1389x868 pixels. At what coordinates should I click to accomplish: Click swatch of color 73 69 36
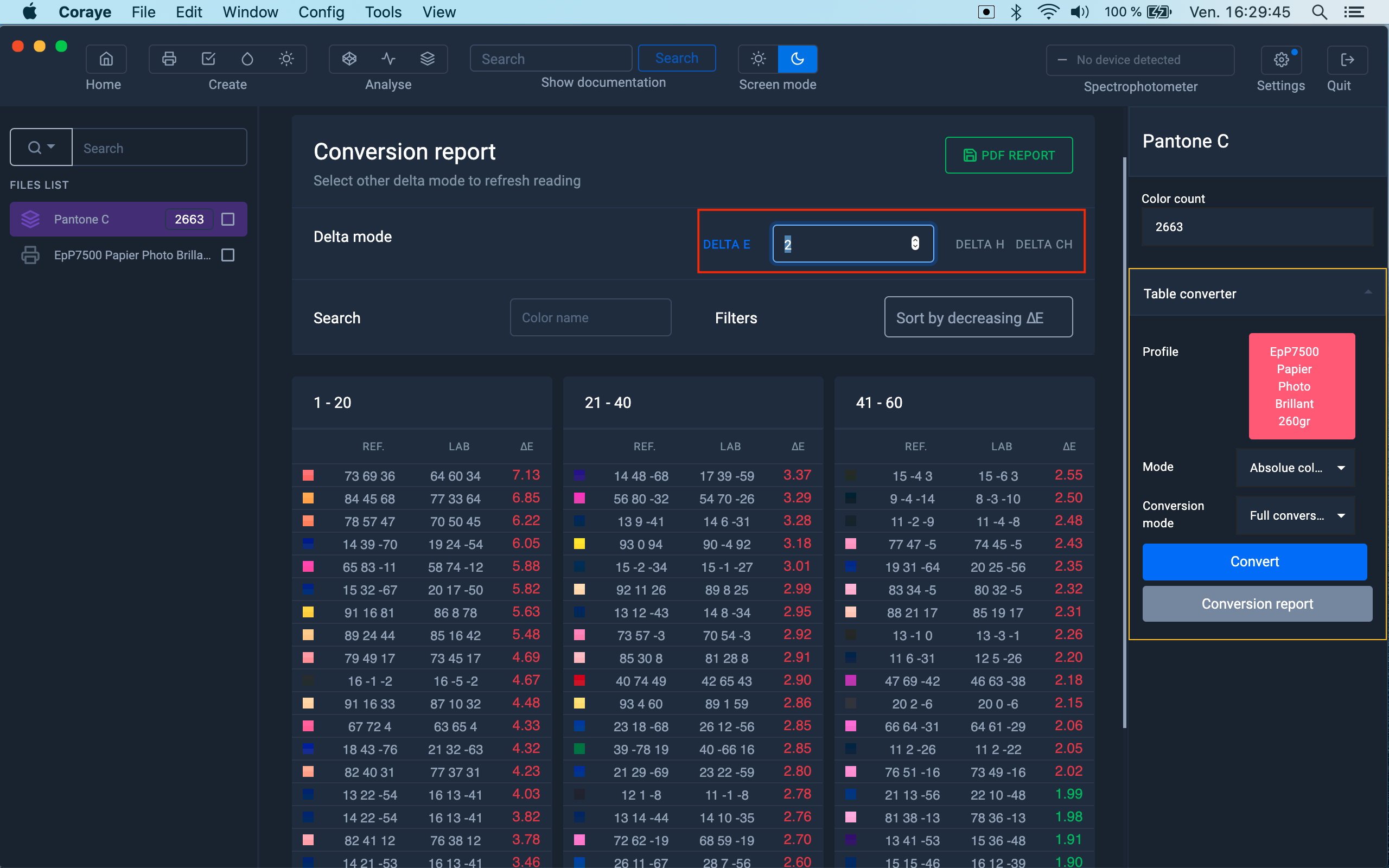pyautogui.click(x=308, y=475)
